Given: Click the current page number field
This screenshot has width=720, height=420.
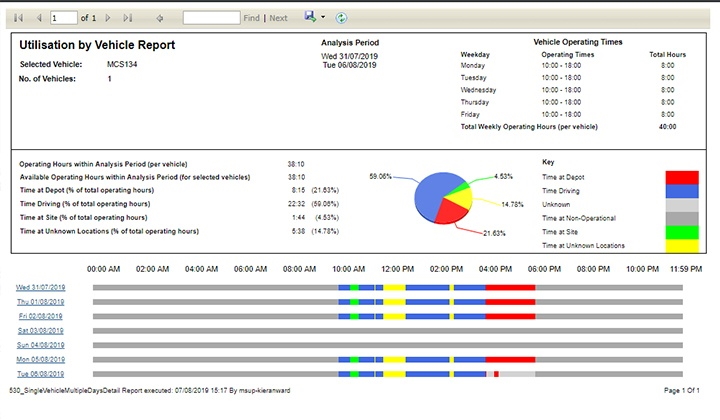Looking at the screenshot, I should point(63,18).
